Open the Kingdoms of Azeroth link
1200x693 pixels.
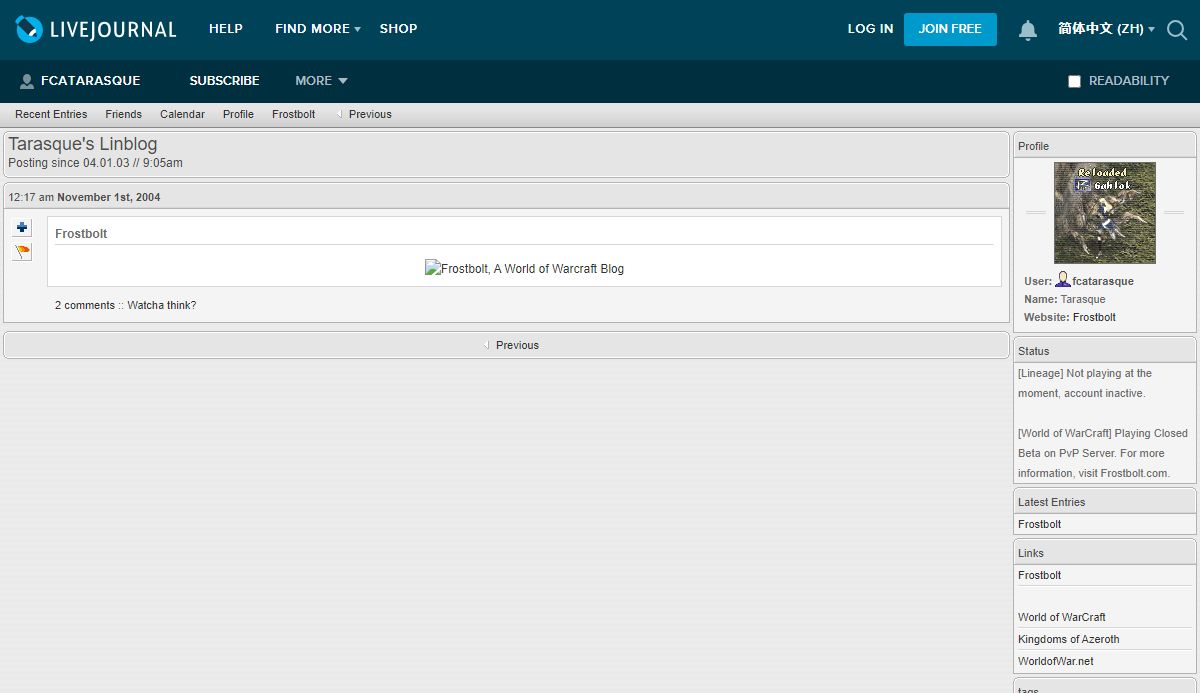[1069, 639]
